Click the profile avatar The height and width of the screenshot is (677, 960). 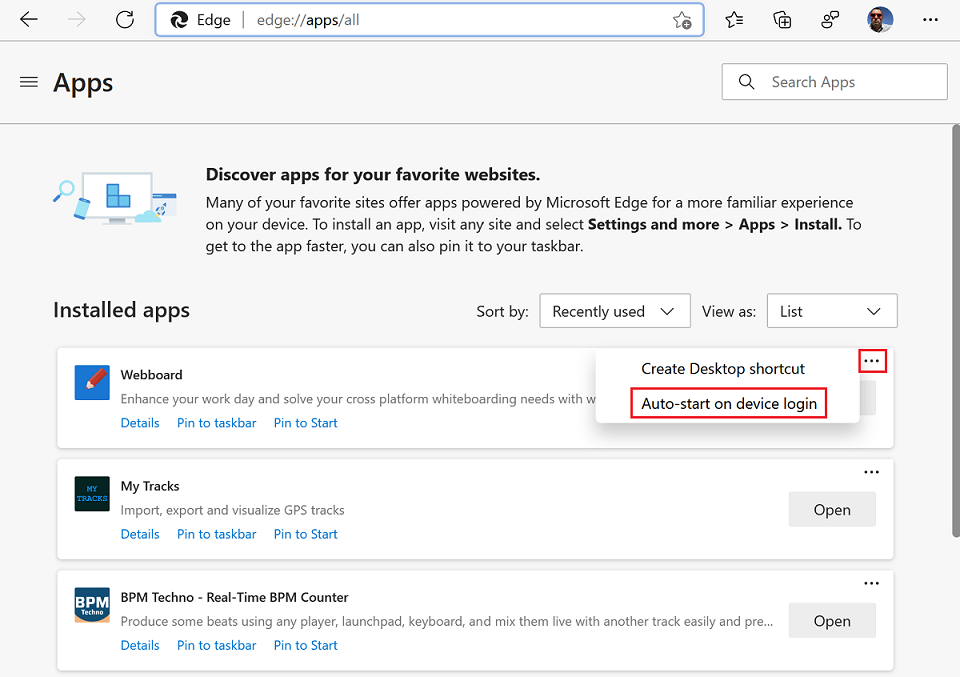pyautogui.click(x=879, y=19)
